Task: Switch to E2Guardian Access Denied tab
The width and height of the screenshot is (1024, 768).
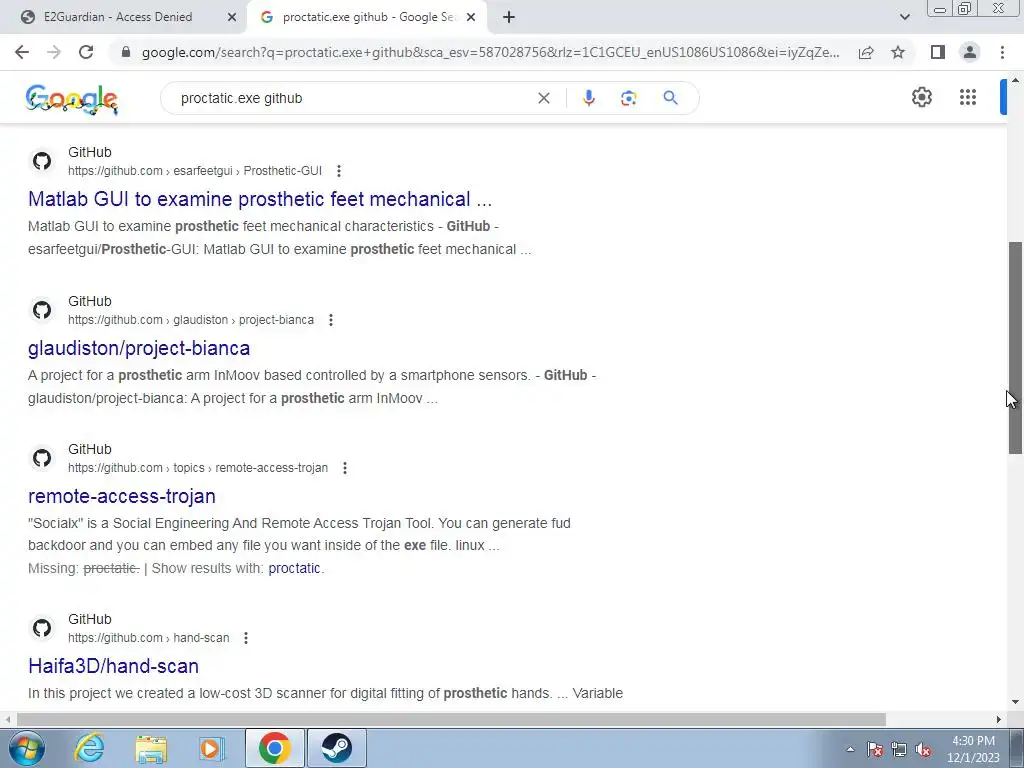Action: (x=118, y=17)
